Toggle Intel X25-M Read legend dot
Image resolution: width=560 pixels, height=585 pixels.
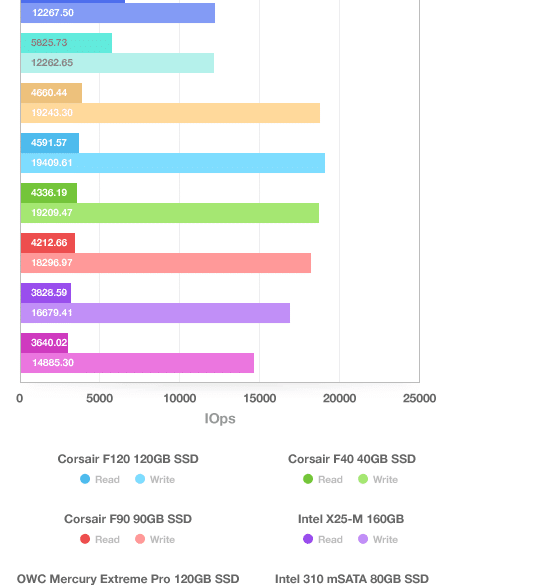(x=308, y=539)
